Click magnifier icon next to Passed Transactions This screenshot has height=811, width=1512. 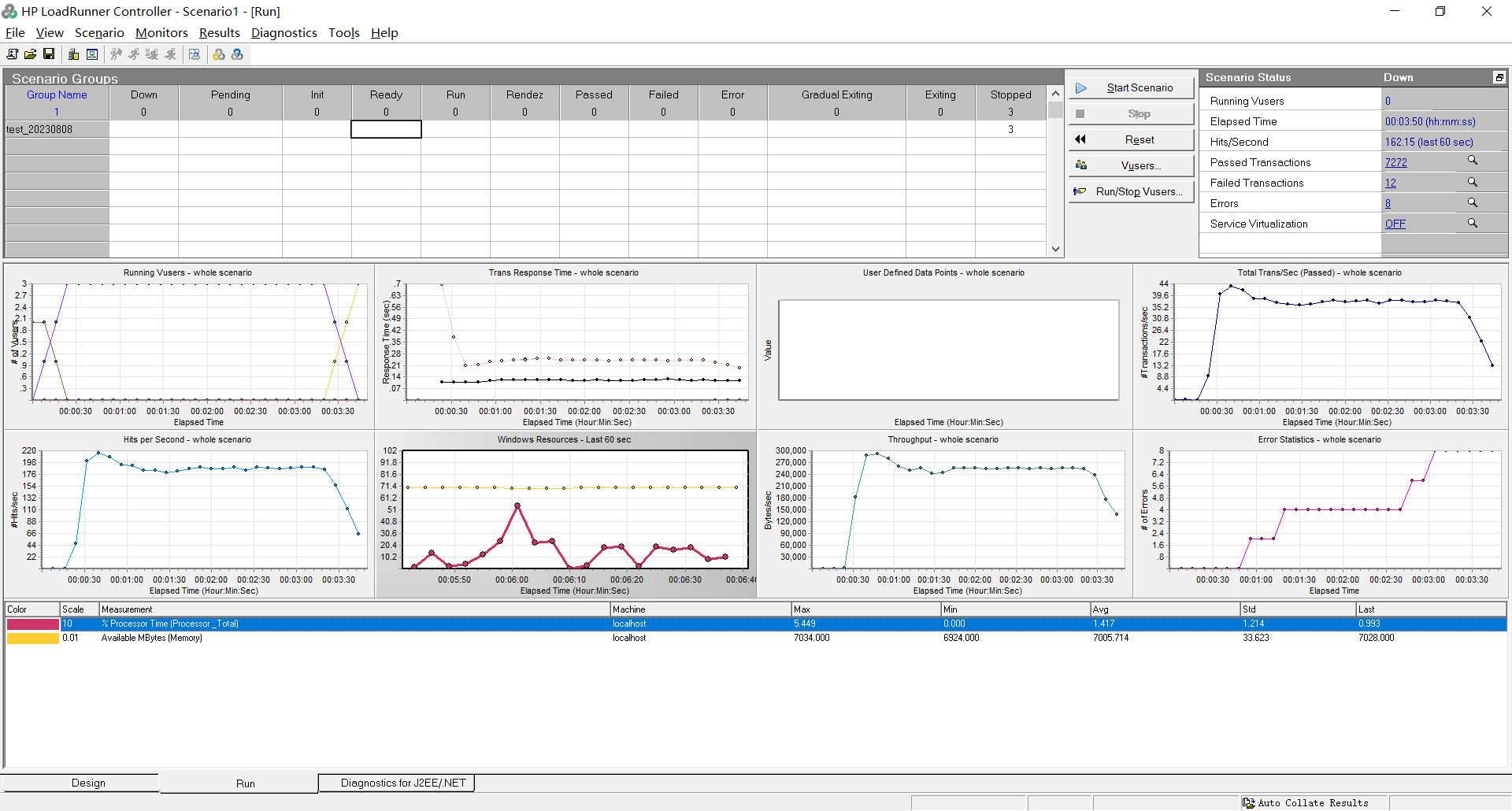[x=1472, y=161]
